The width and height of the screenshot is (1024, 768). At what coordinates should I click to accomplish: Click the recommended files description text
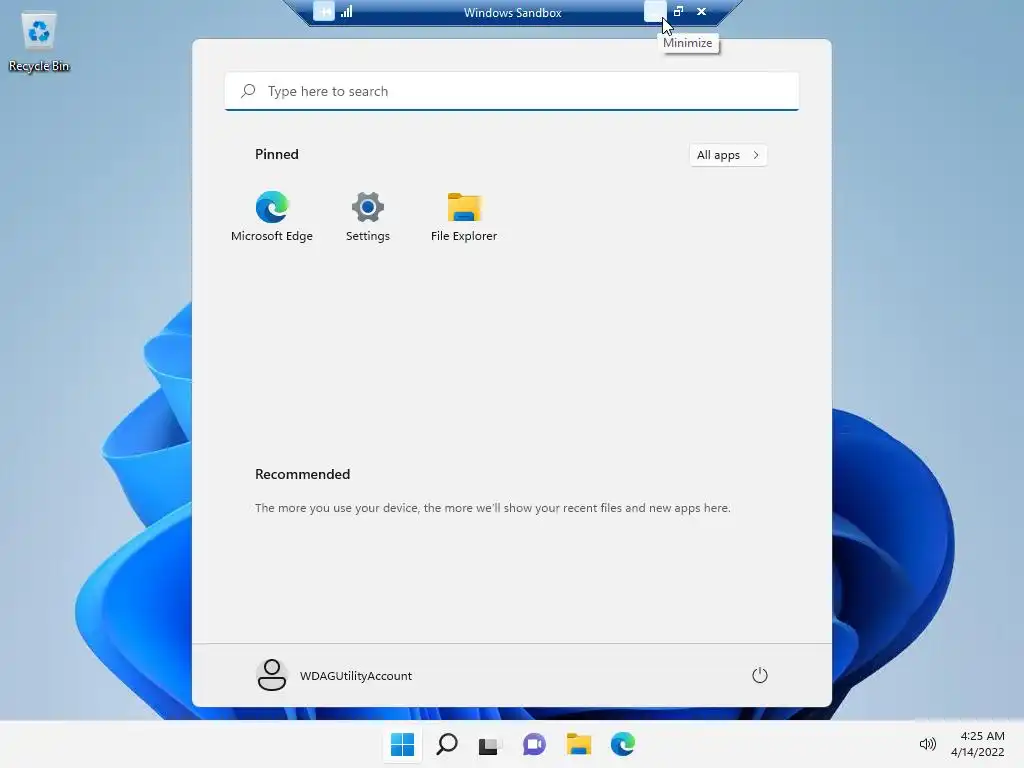click(492, 508)
